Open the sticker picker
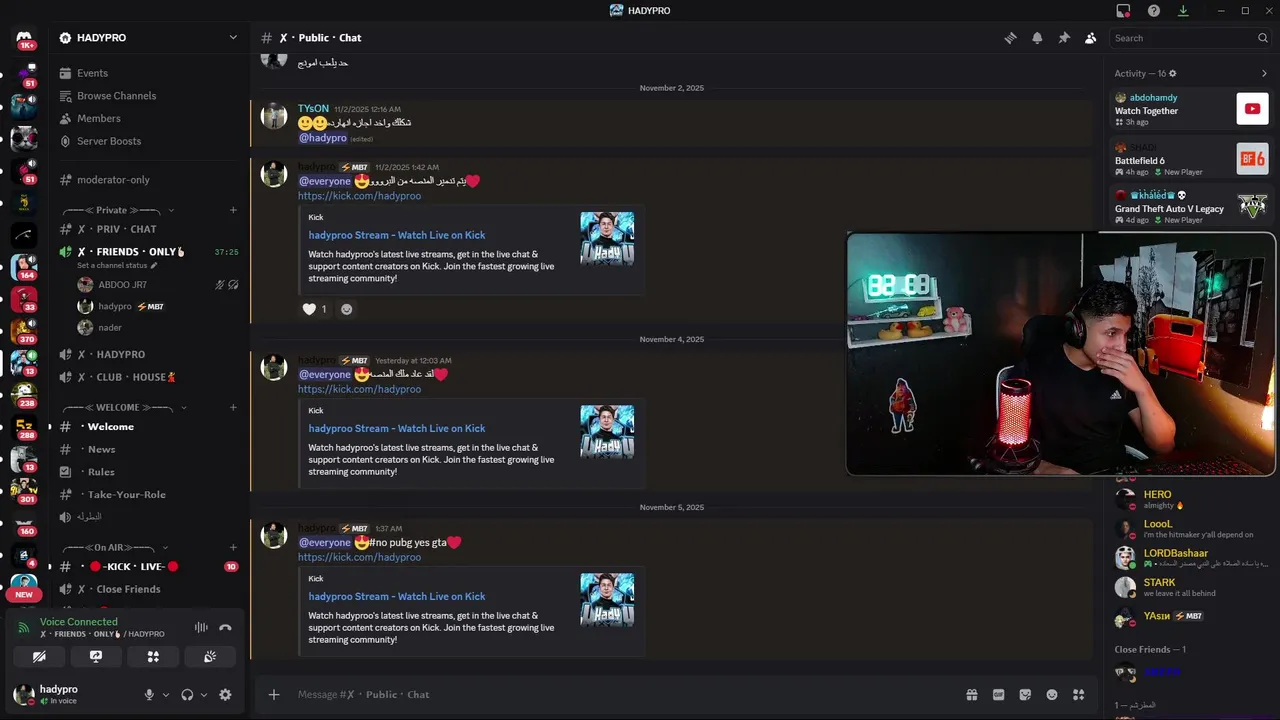Image resolution: width=1280 pixels, height=720 pixels. (1025, 694)
